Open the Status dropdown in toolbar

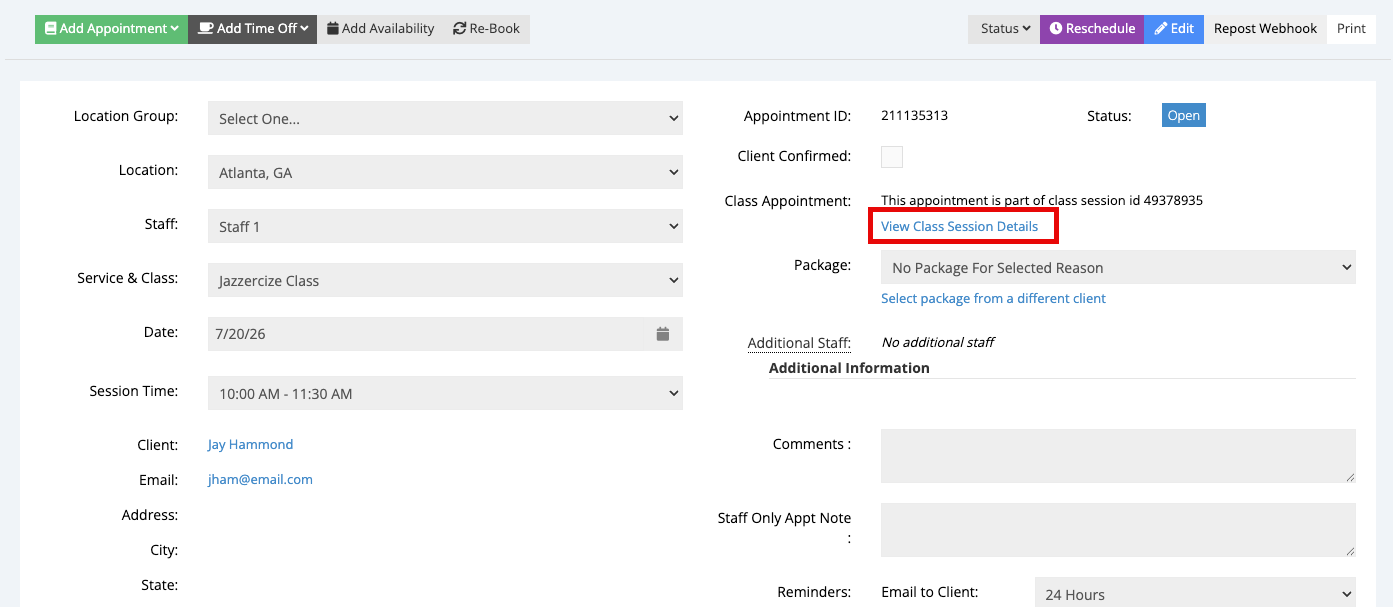(1004, 29)
